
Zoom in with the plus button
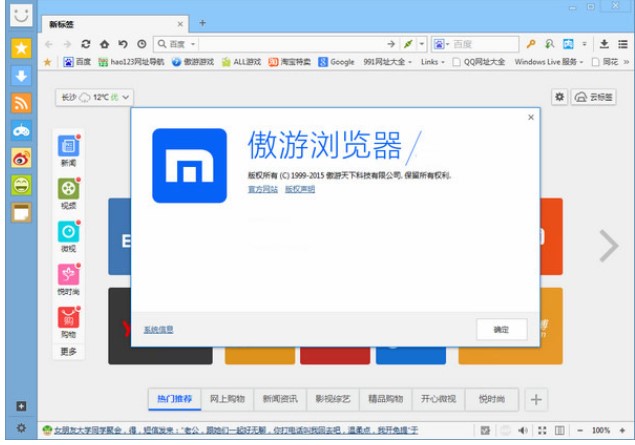(x=622, y=430)
